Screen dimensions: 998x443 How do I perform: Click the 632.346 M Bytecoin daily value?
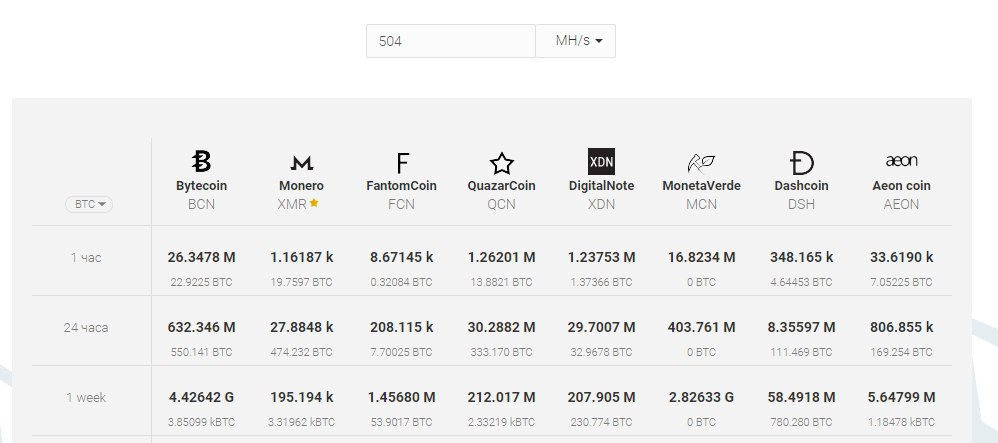pyautogui.click(x=201, y=328)
